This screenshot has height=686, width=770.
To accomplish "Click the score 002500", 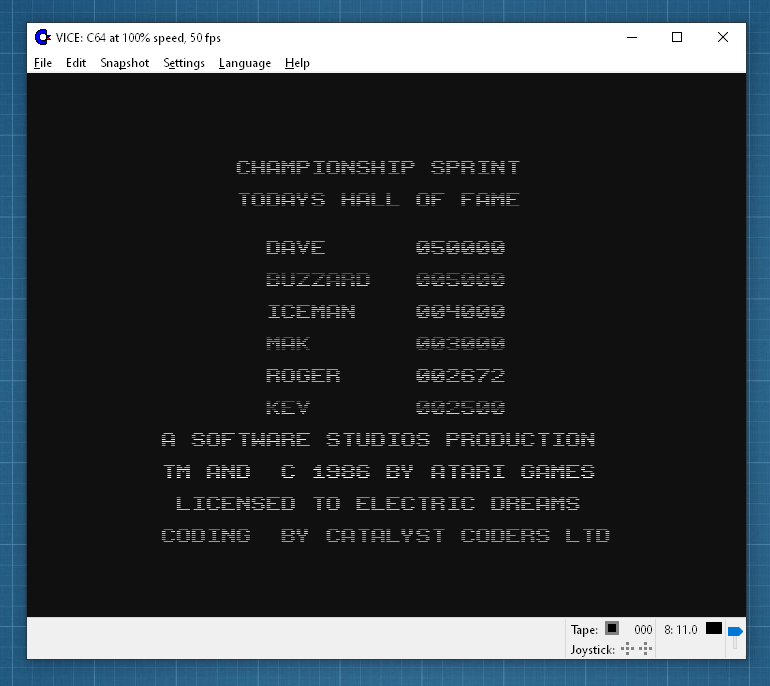I will (460, 407).
